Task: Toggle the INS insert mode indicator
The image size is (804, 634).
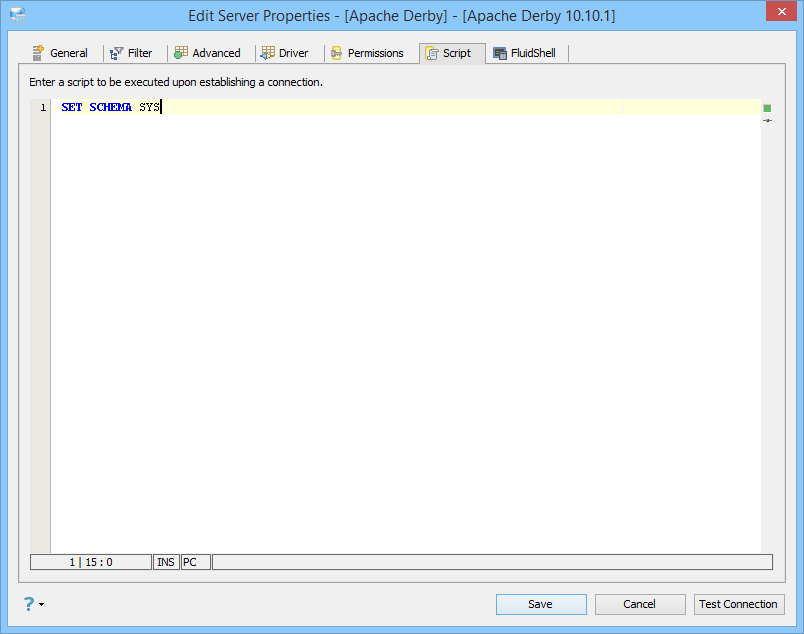Action: [x=166, y=562]
